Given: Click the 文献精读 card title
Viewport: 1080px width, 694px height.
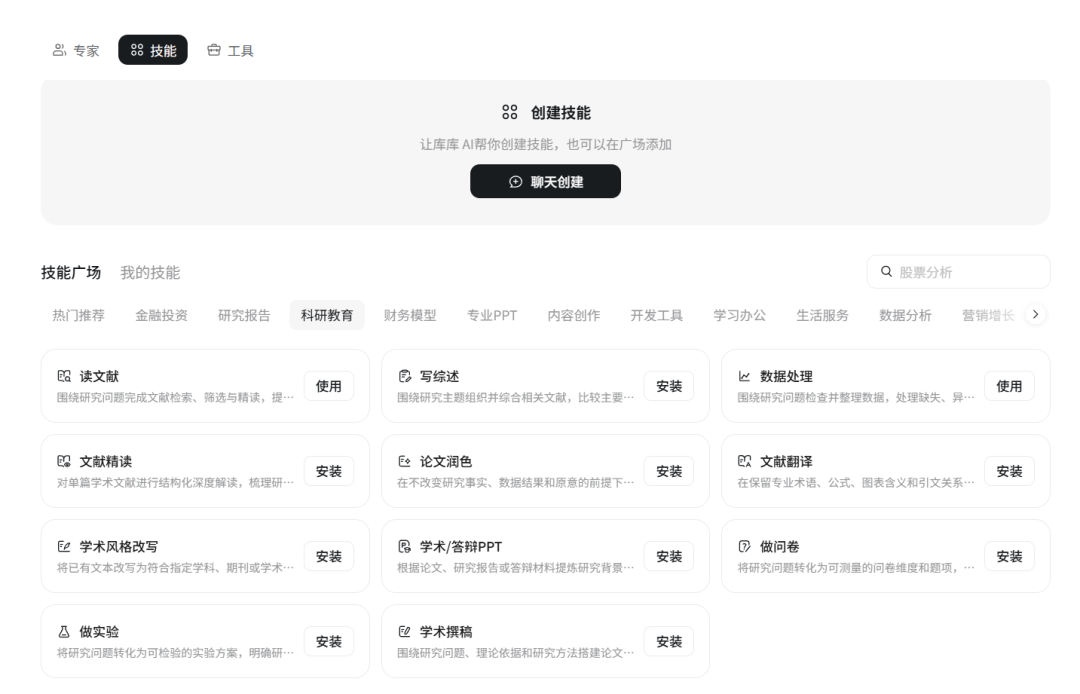Looking at the screenshot, I should click(105, 461).
